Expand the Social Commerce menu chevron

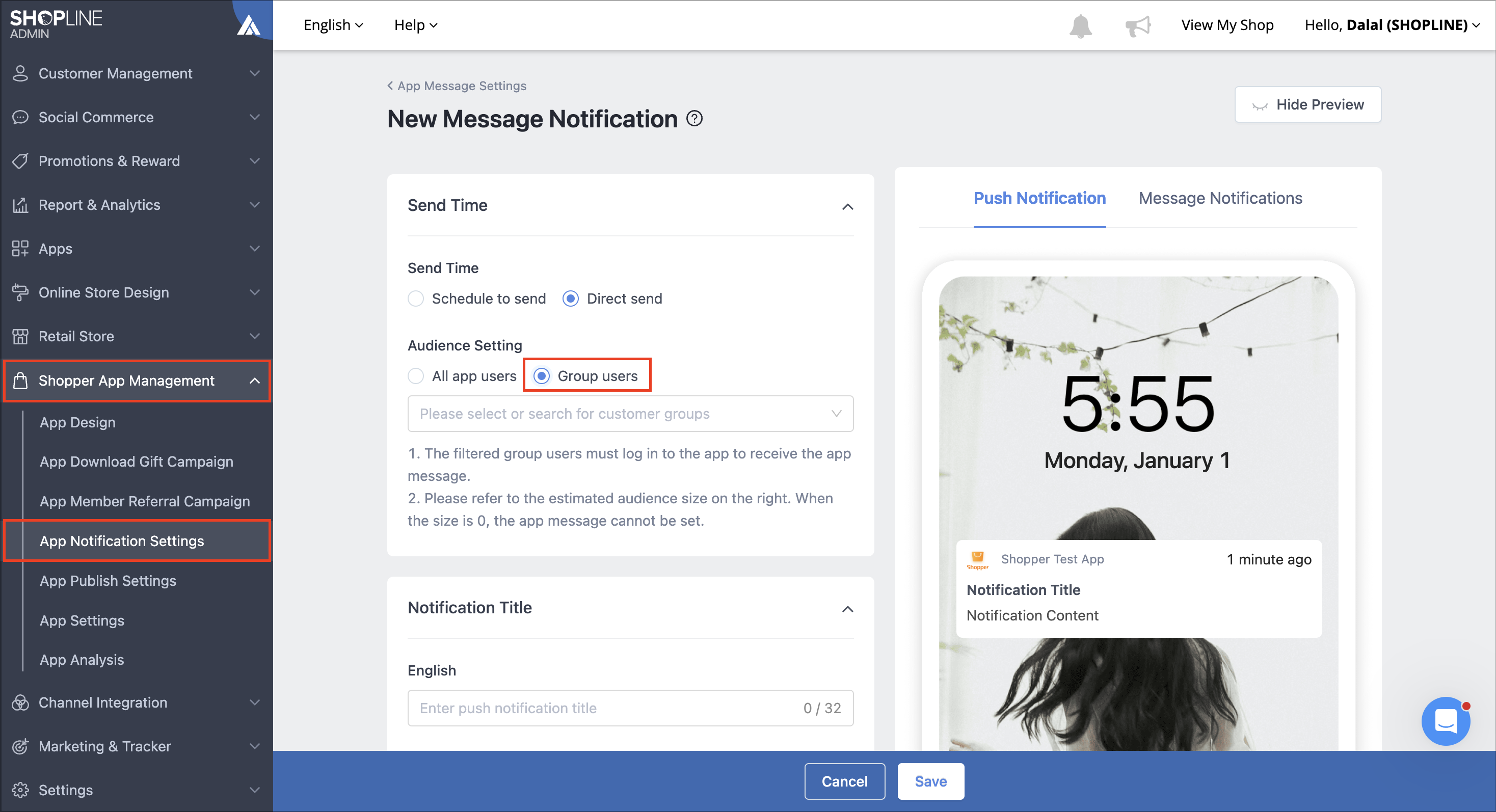[x=254, y=117]
